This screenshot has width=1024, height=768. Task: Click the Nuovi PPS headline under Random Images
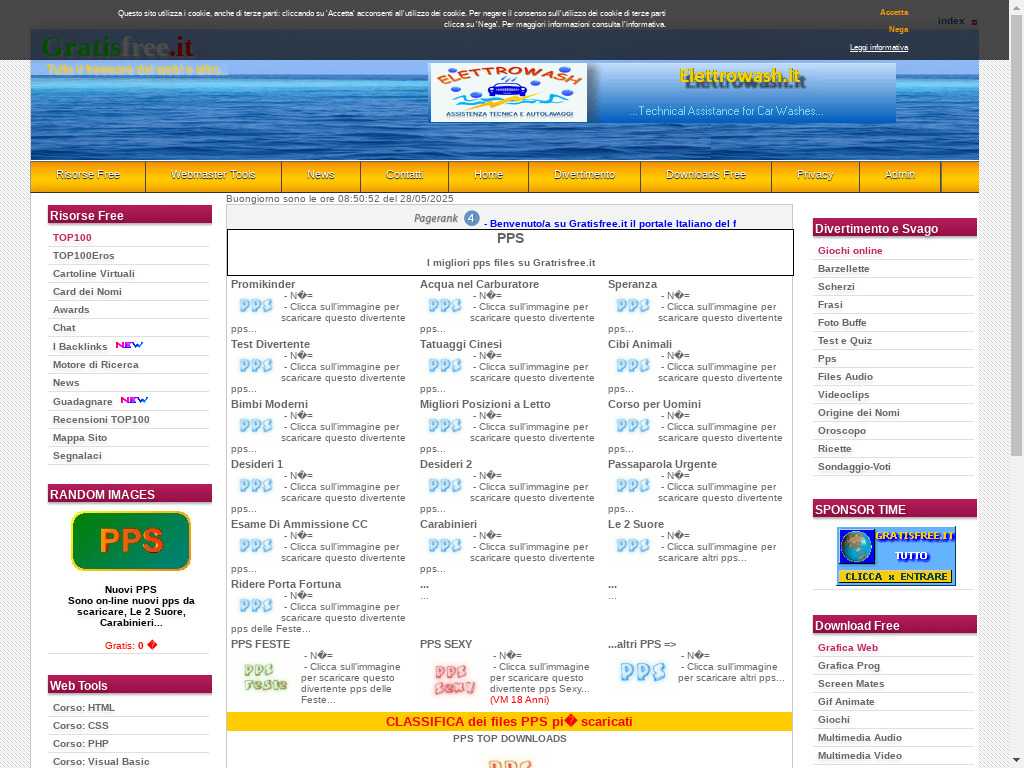tap(131, 590)
